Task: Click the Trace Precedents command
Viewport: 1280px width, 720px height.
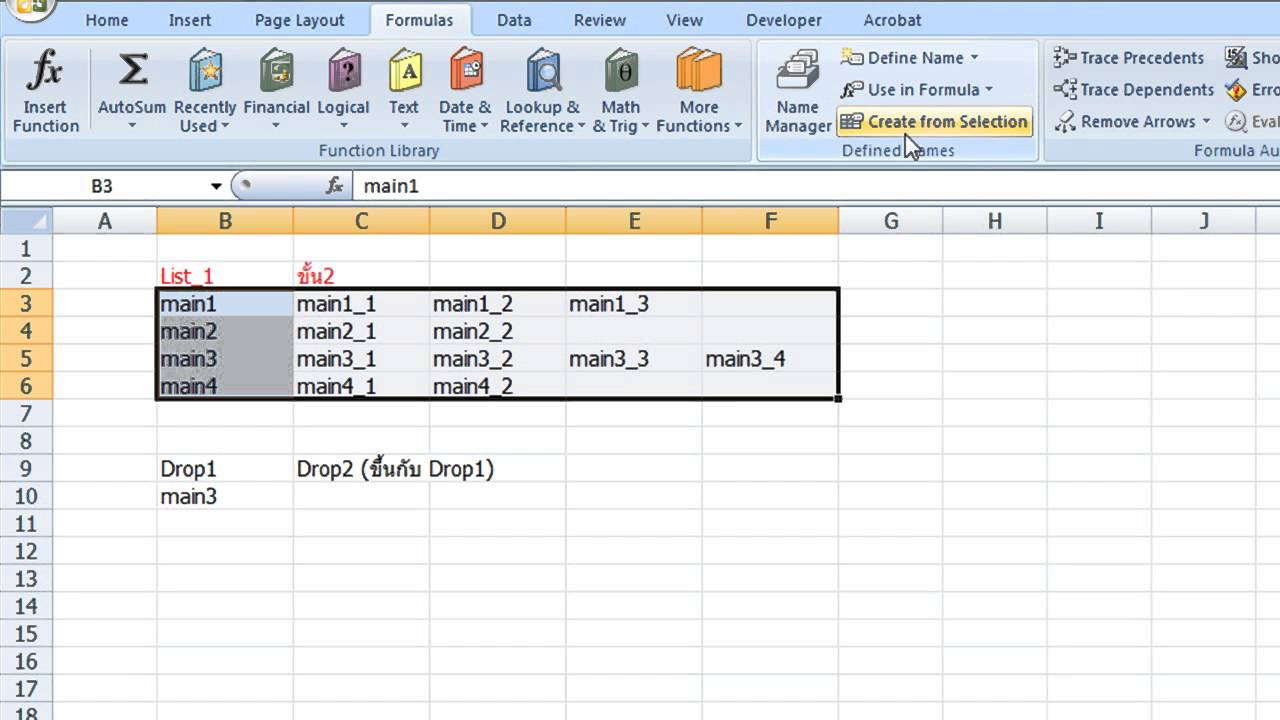Action: click(x=1128, y=58)
